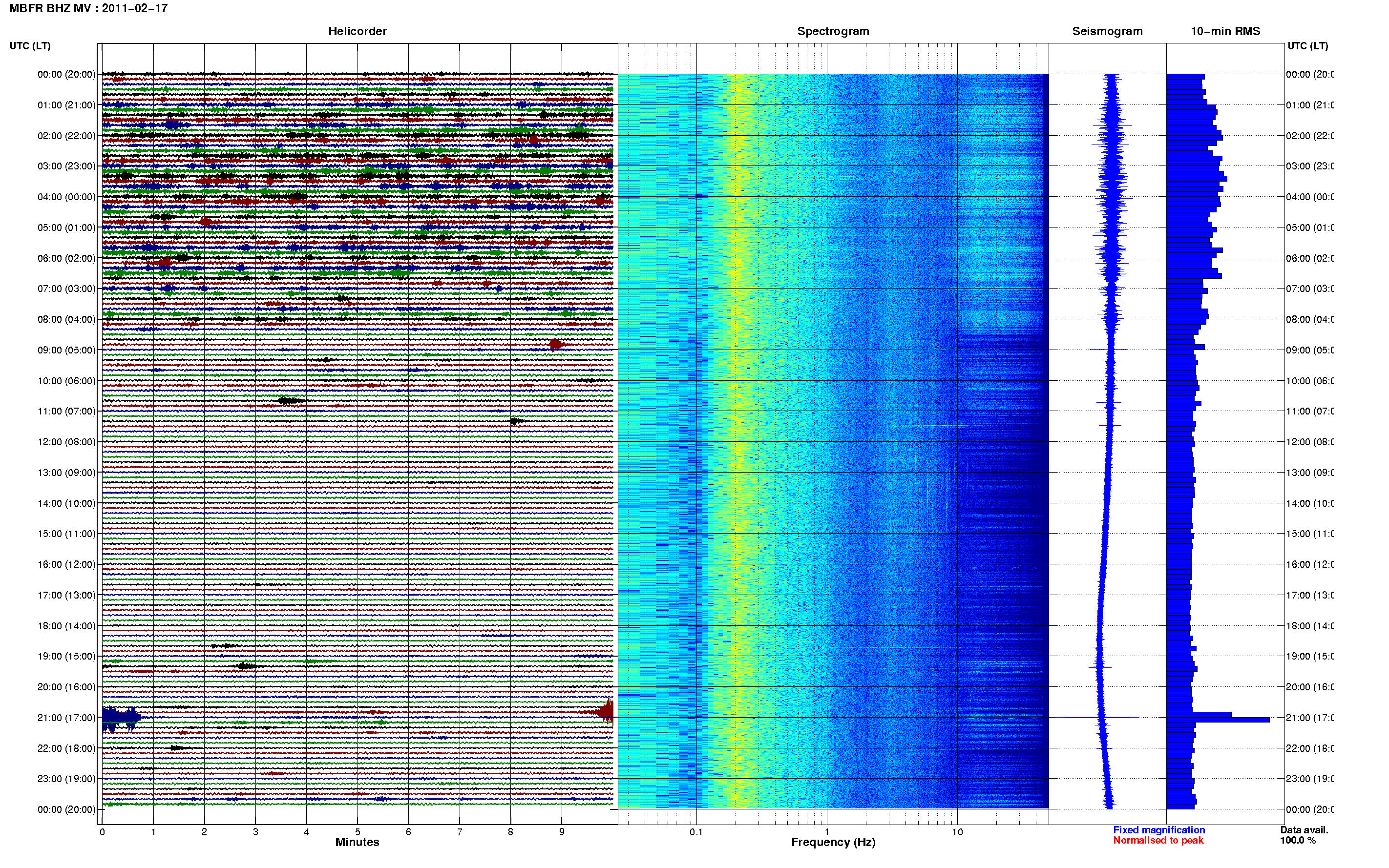The height and width of the screenshot is (868, 1389).
Task: Click the '16:00 (12:00)' time label
Action: [x=66, y=565]
